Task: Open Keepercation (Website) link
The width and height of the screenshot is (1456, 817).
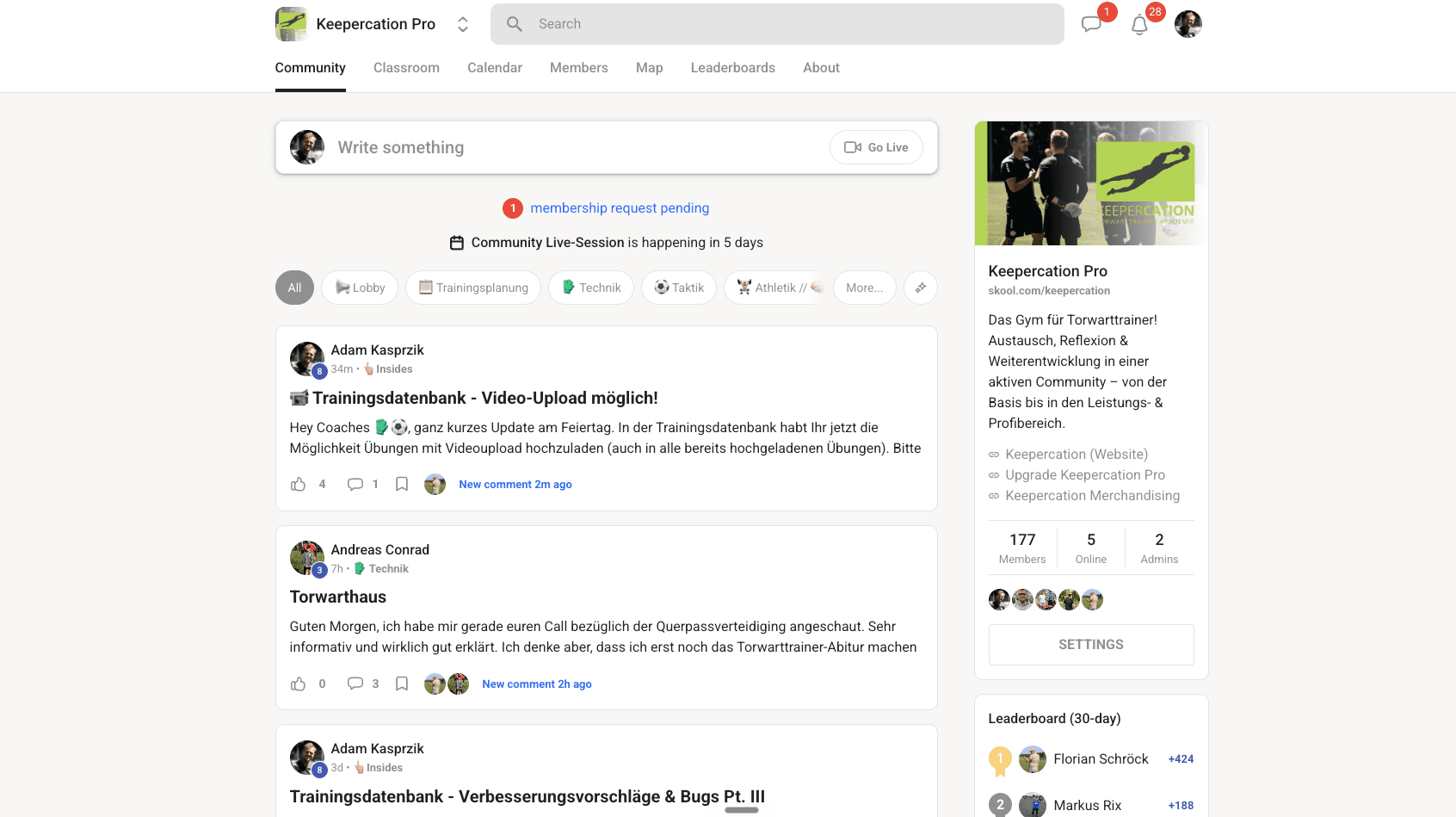Action: point(1077,455)
